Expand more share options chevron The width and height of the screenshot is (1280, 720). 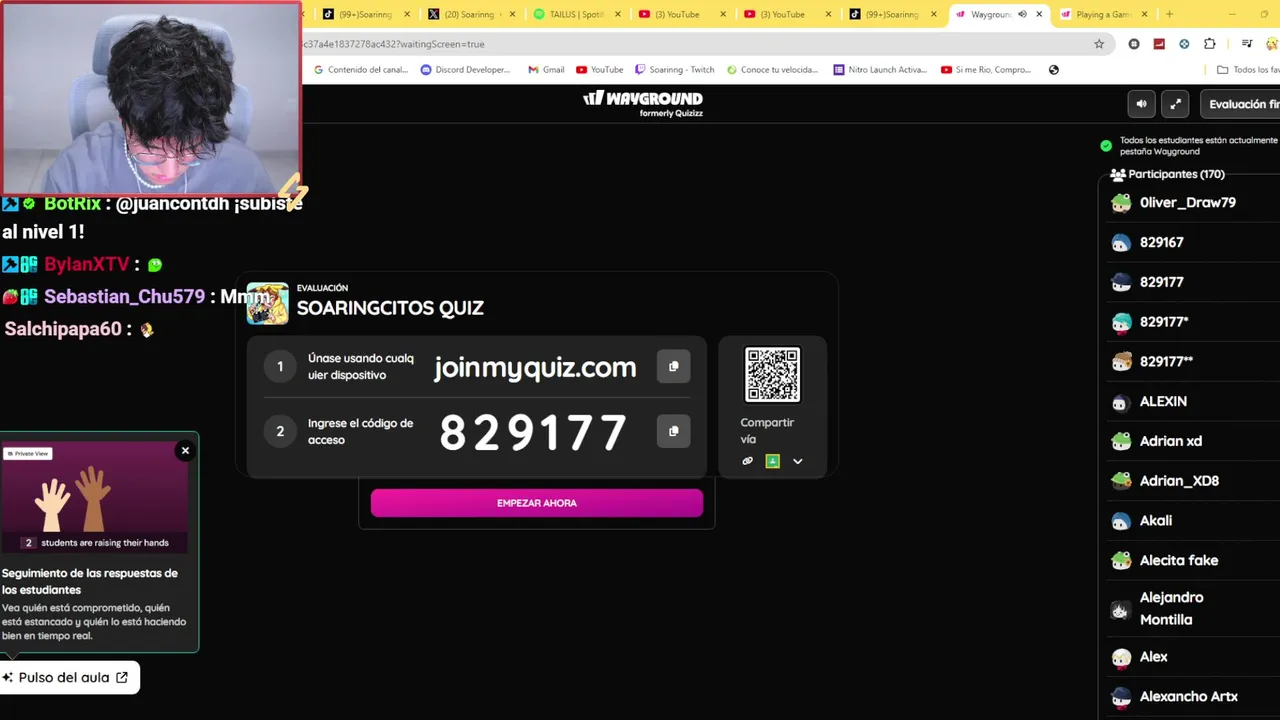[x=797, y=461]
